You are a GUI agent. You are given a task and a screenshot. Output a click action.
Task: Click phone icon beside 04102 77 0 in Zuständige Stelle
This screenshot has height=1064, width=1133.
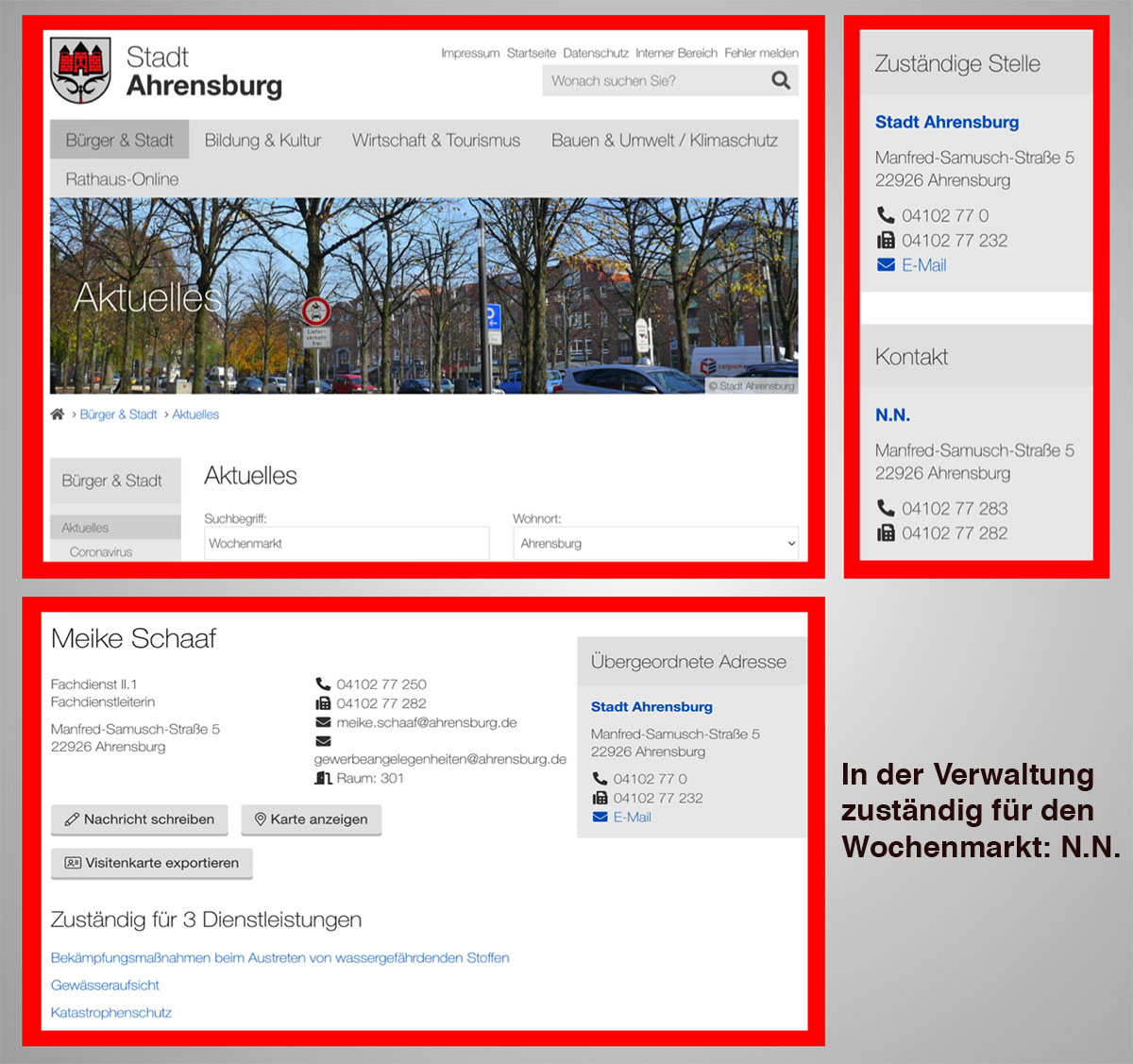point(886,215)
